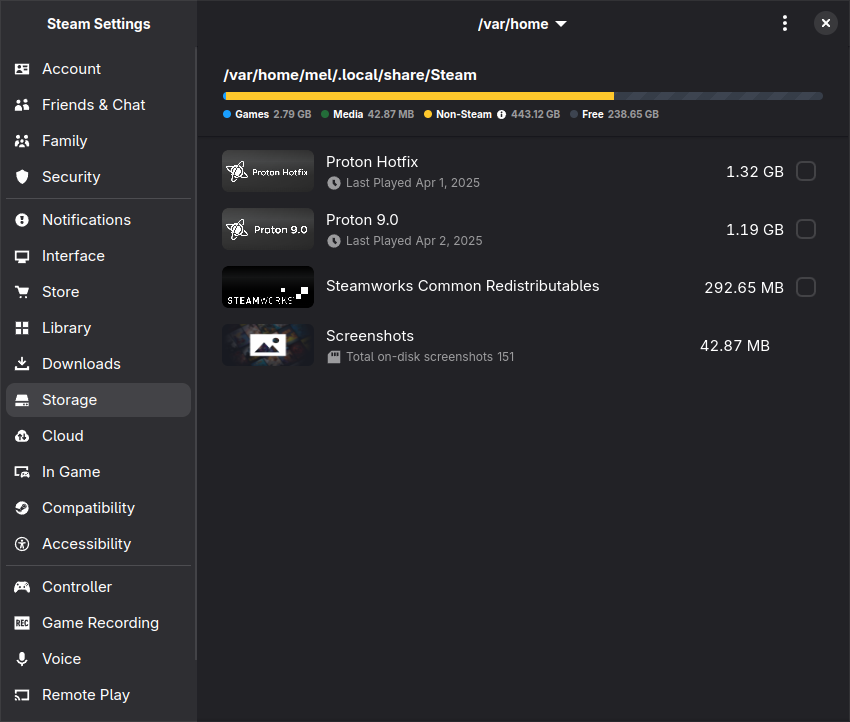Click clock icon next to Proton 9.0 last played

click(334, 241)
